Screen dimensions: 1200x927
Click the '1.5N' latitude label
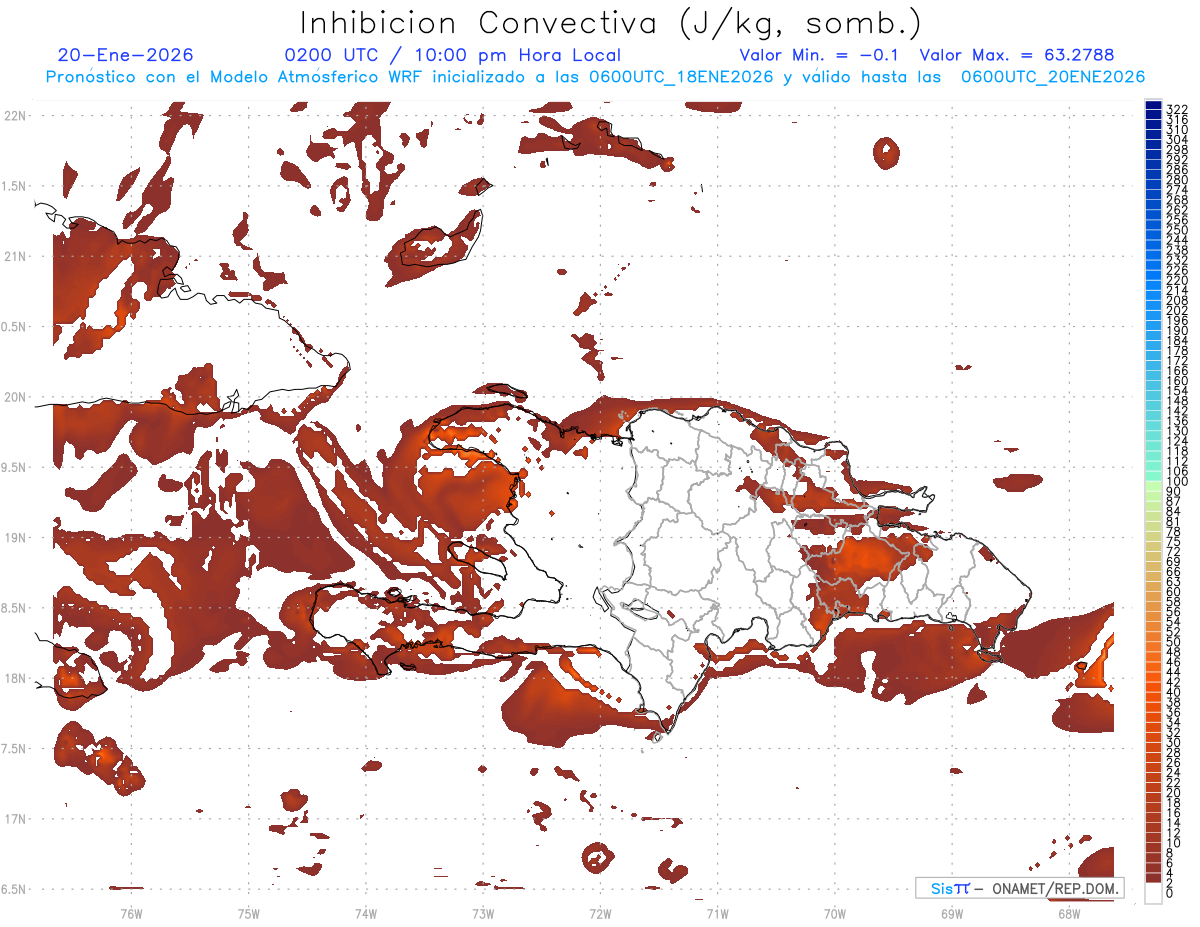point(15,186)
